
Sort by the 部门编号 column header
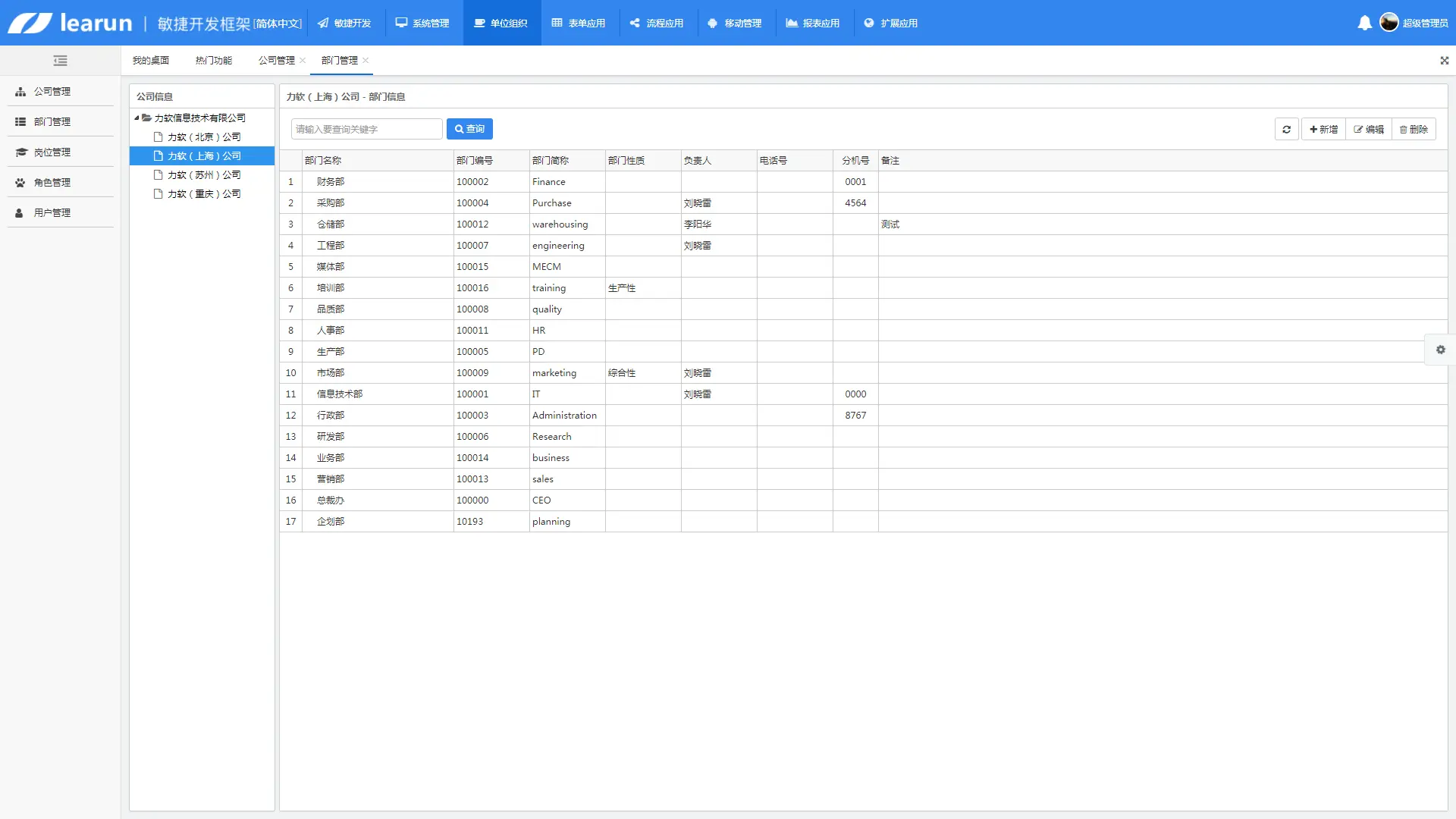(475, 160)
